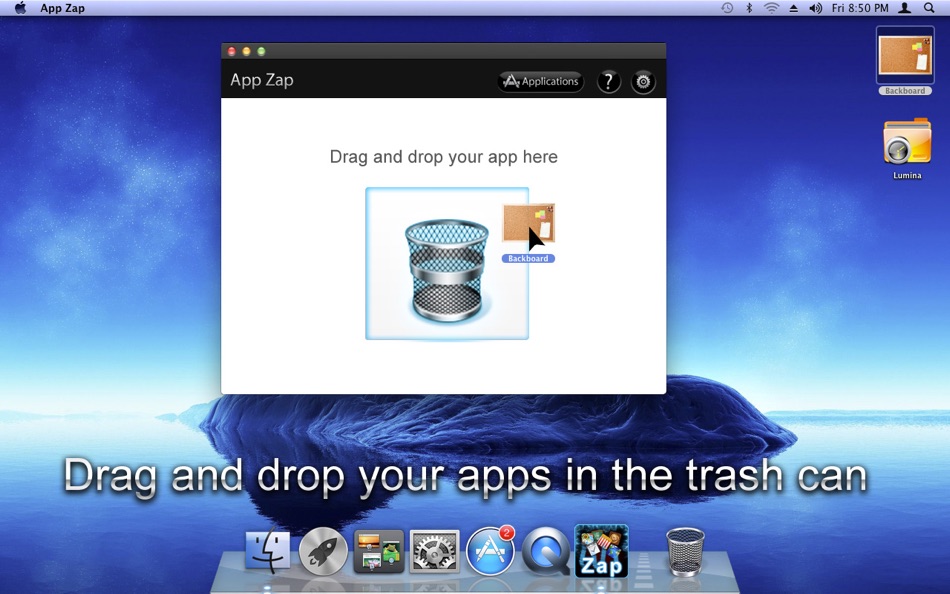Open the App Store in the Dock
Screen dimensions: 950x594
tap(490, 551)
